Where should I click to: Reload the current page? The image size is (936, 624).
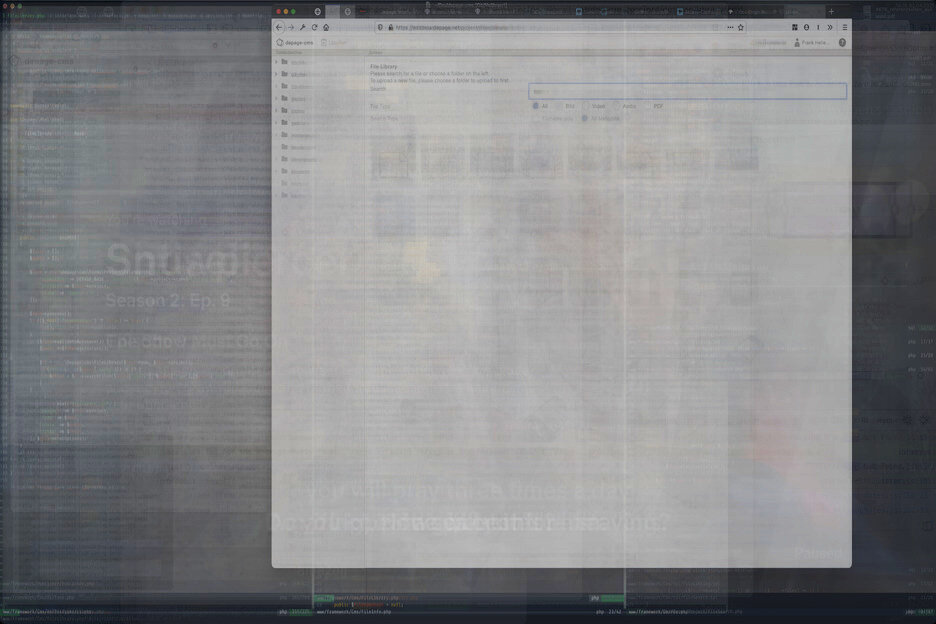point(315,27)
